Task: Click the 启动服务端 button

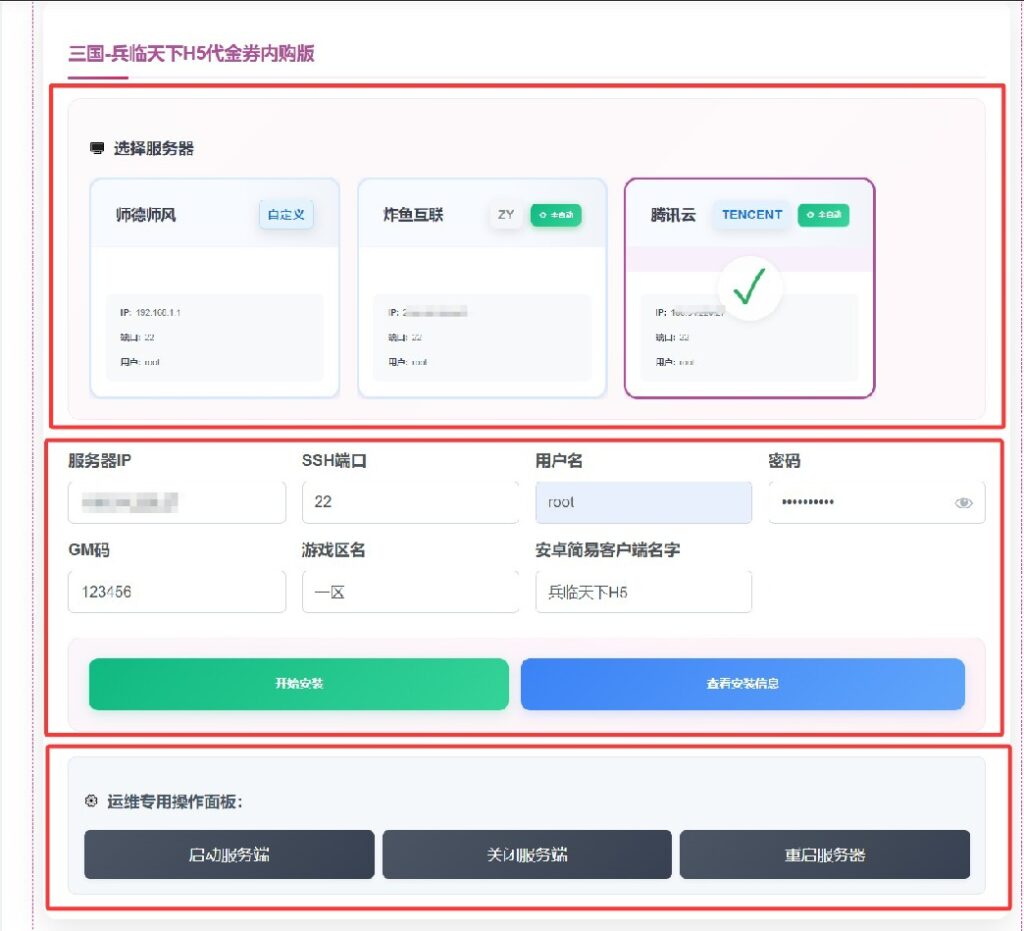Action: (228, 855)
